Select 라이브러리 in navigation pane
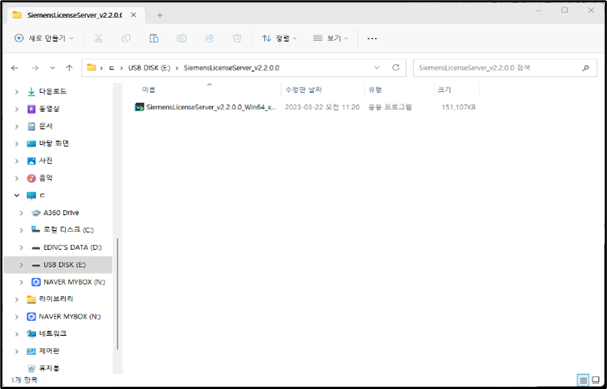607x389 pixels. [x=56, y=299]
